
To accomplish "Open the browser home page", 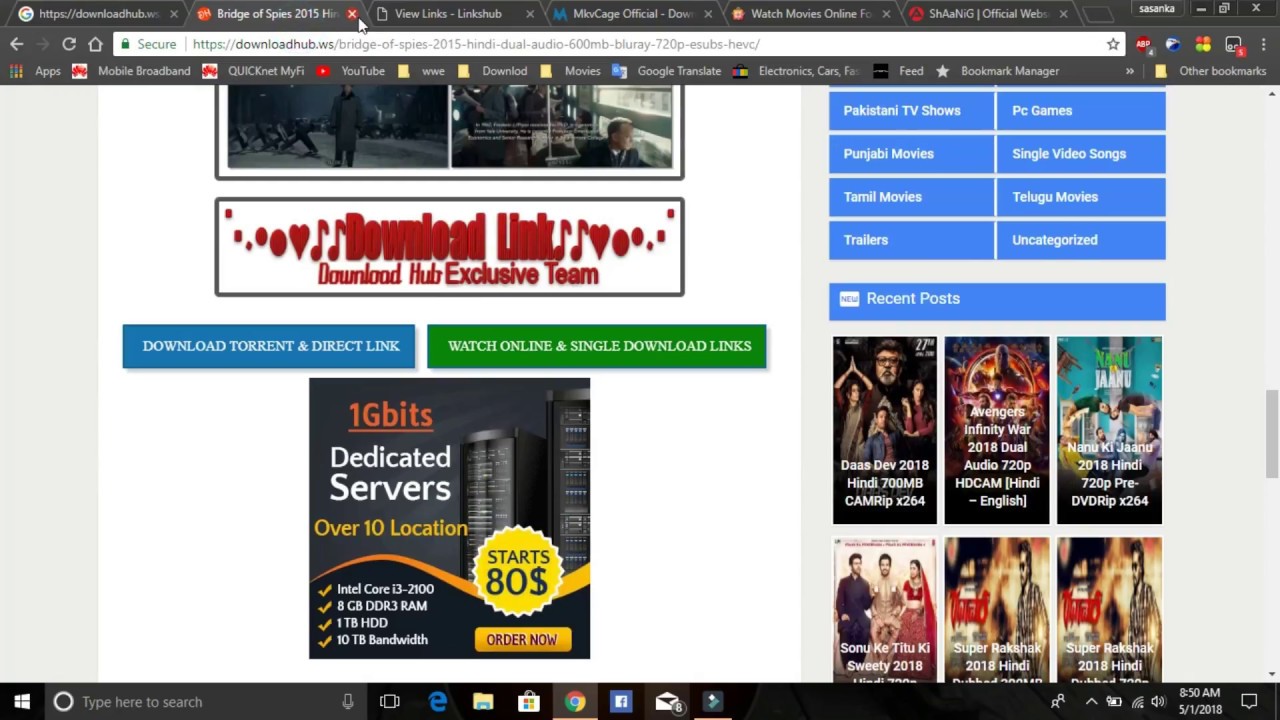I will click(95, 44).
